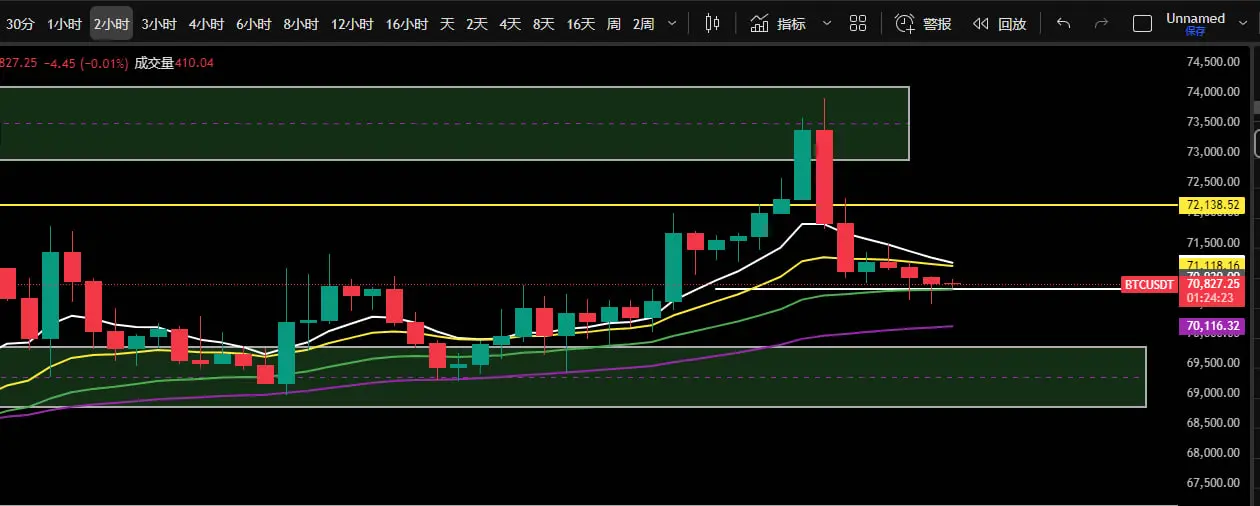Switch to the 天 daily timeframe
Viewport: 1260px width, 506px height.
(447, 23)
